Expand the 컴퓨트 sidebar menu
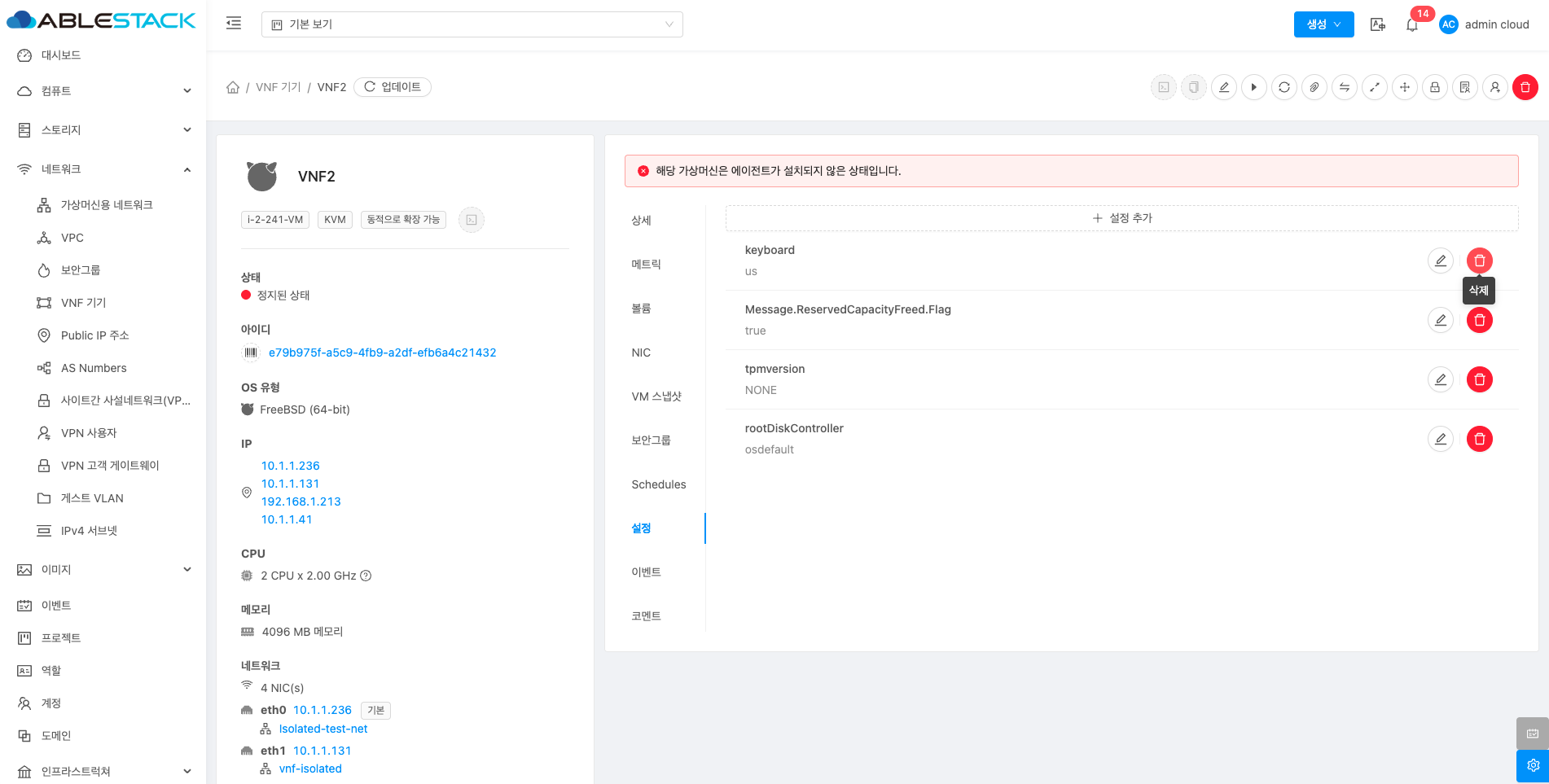The height and width of the screenshot is (784, 1549). point(103,91)
